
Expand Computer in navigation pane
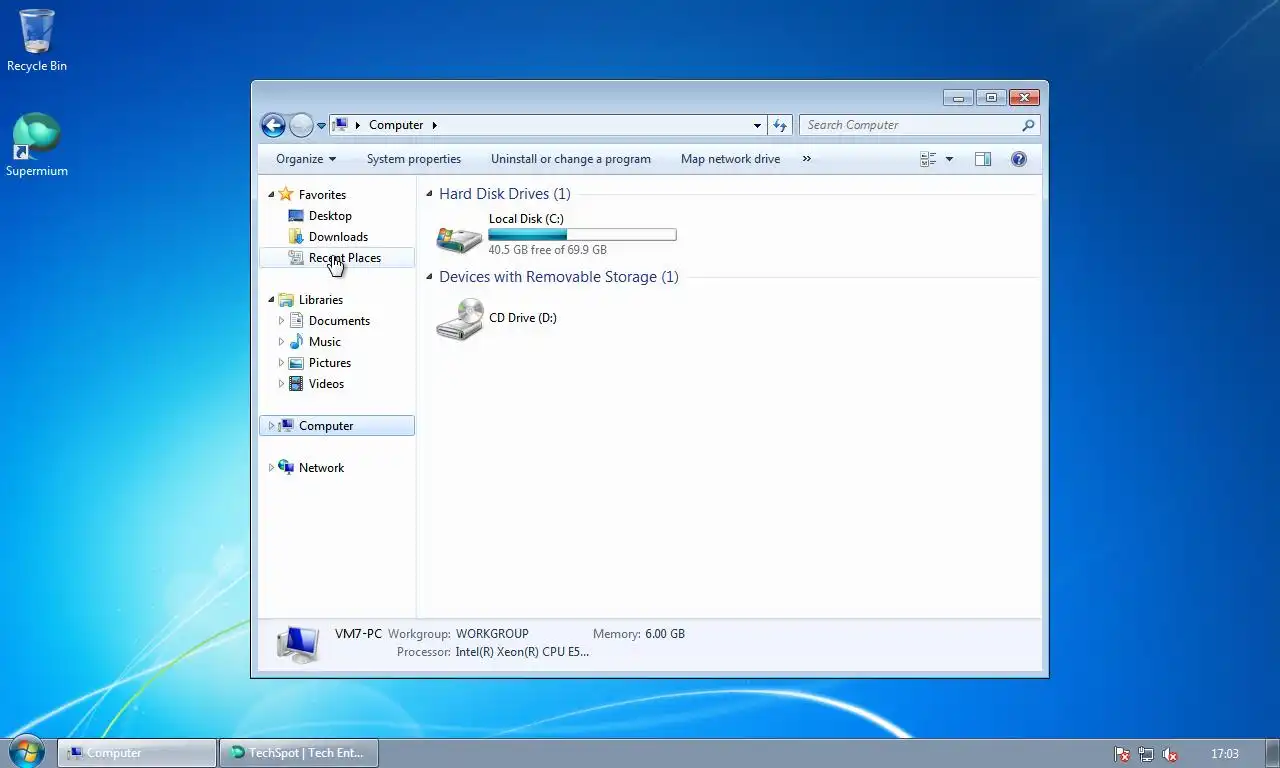(x=271, y=426)
